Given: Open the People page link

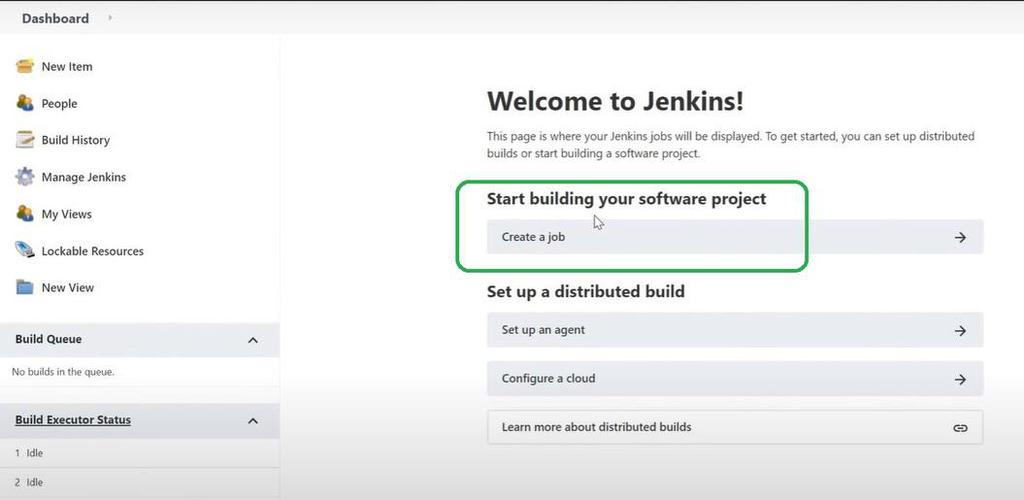Looking at the screenshot, I should 59,103.
